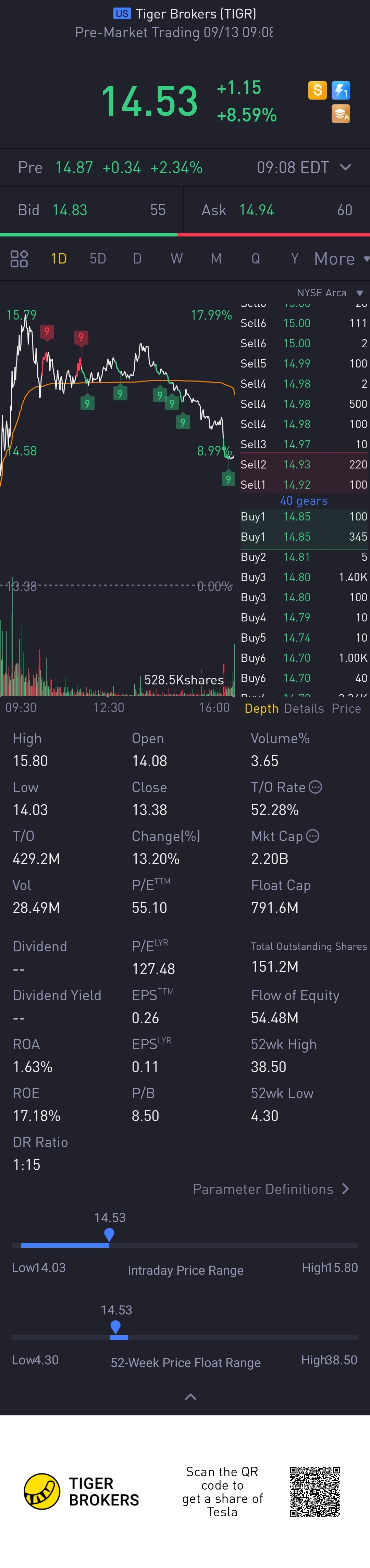
Task: Tap the DR Ratio 1:15 value
Action: pos(27,1165)
